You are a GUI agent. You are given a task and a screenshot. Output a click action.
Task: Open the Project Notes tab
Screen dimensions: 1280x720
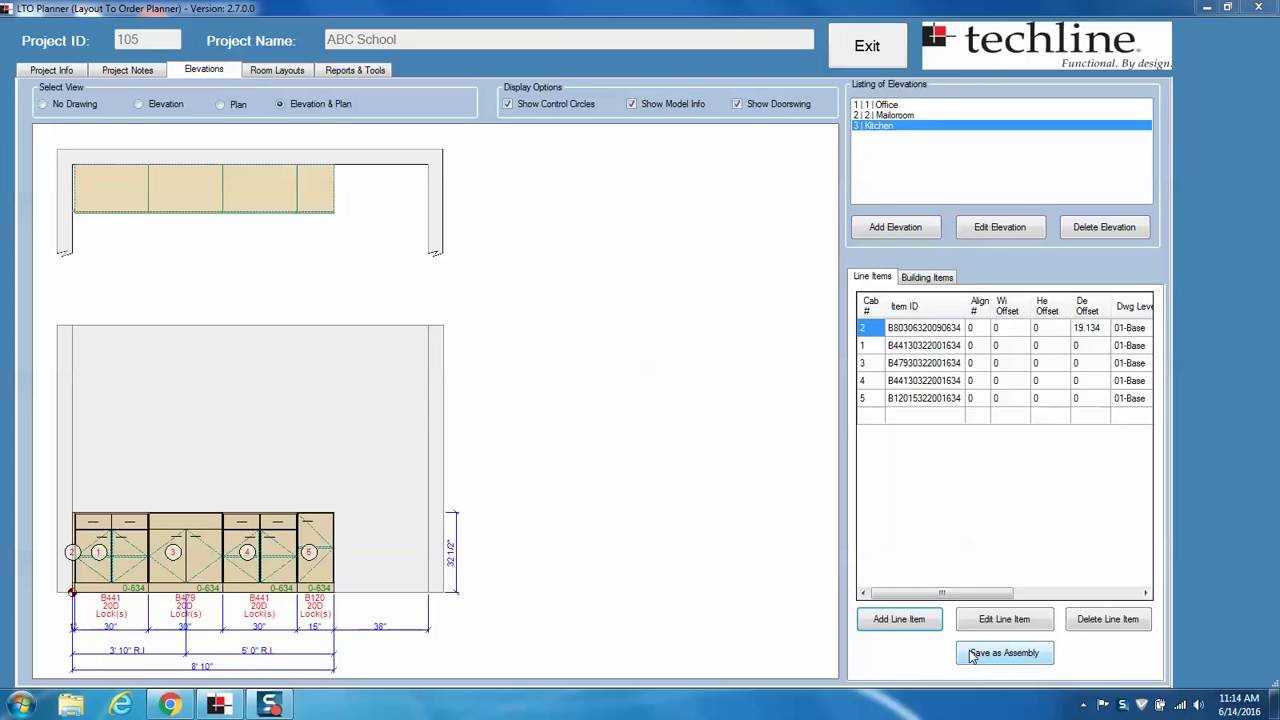click(x=127, y=70)
